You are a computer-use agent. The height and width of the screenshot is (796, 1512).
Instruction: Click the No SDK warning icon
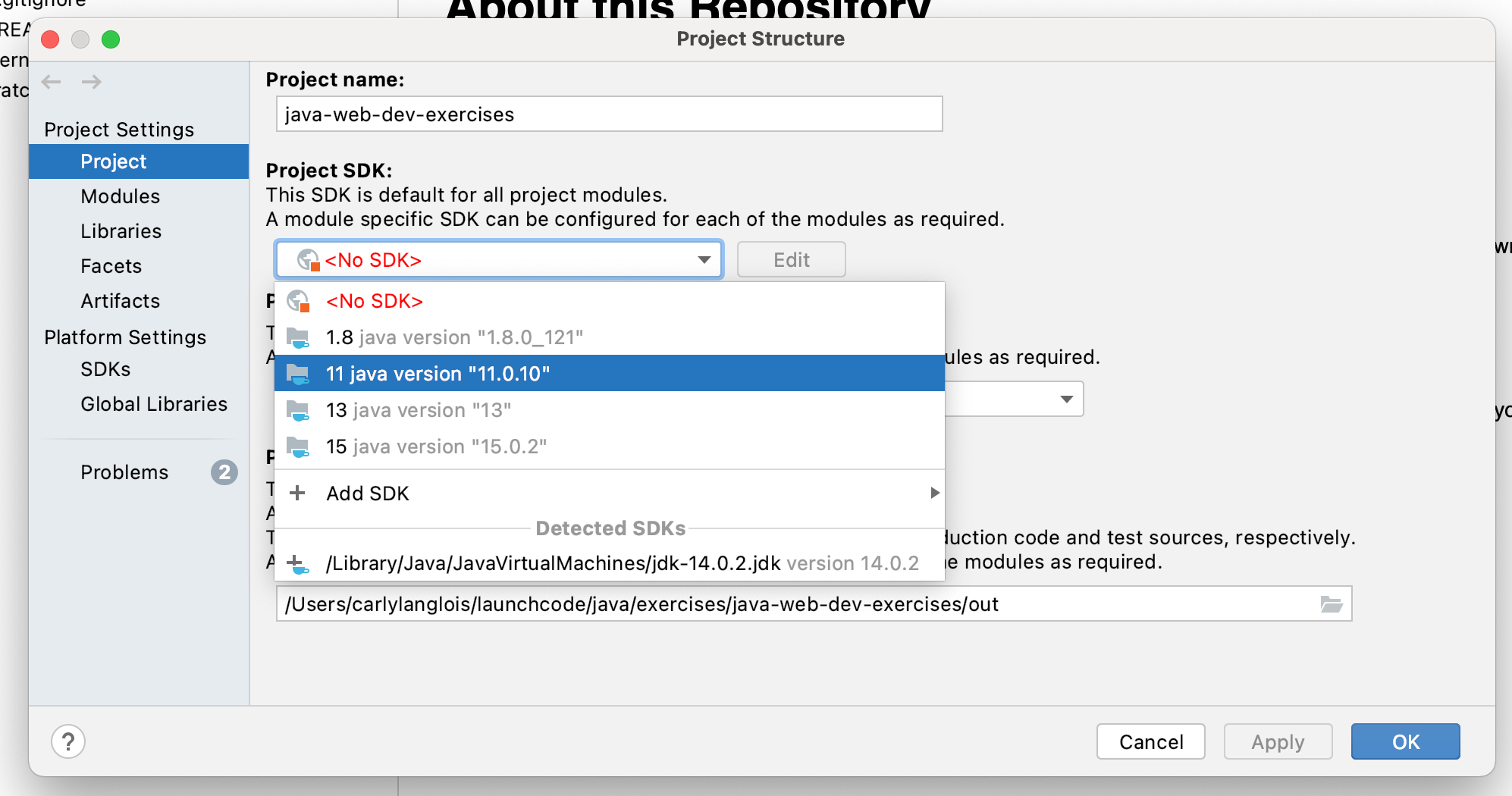[x=299, y=301]
